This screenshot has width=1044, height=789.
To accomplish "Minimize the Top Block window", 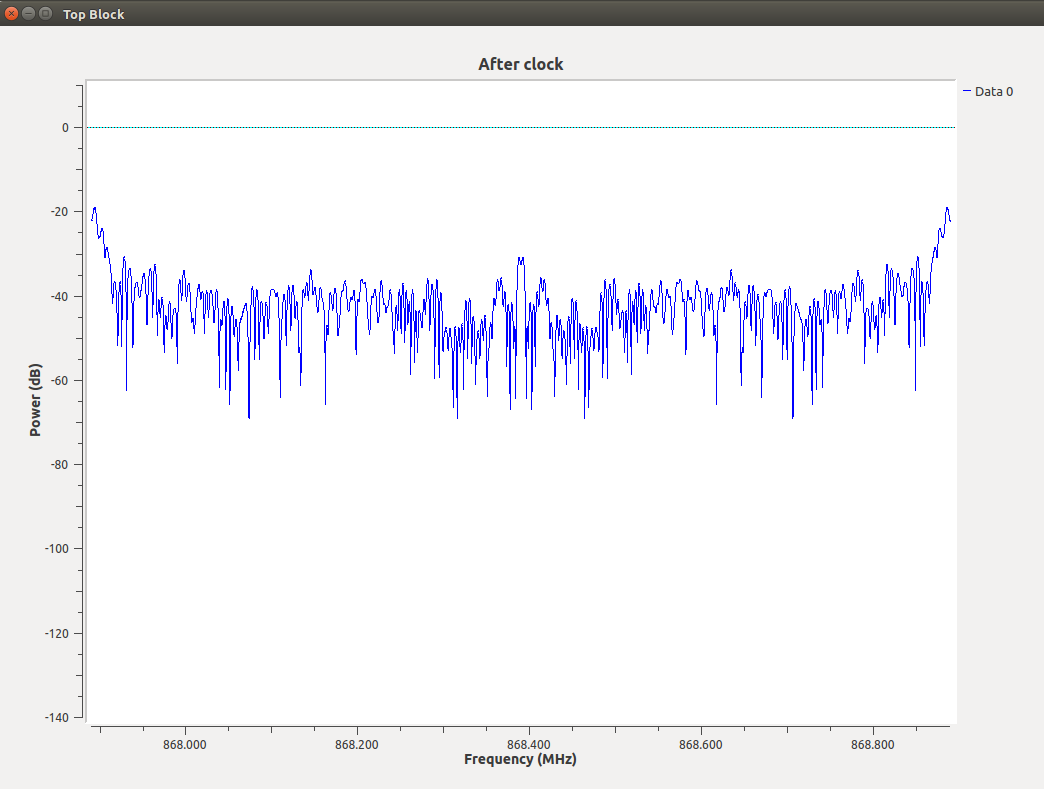I will click(x=29, y=13).
